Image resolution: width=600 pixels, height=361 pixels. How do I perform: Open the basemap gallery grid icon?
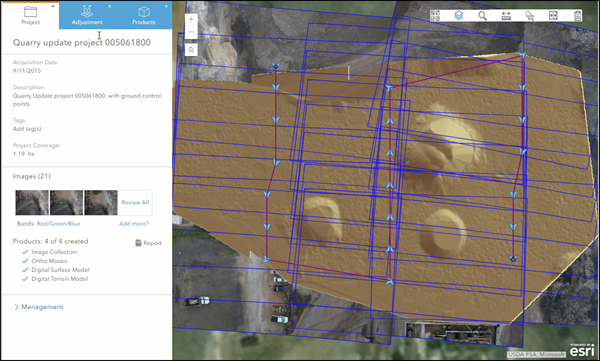point(435,15)
